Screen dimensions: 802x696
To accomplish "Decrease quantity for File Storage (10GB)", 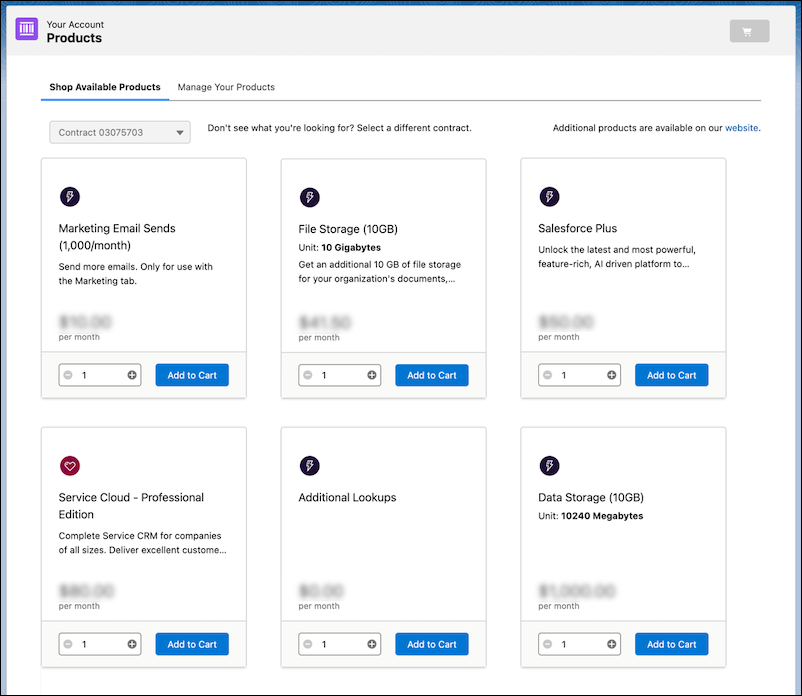I will pyautogui.click(x=308, y=375).
